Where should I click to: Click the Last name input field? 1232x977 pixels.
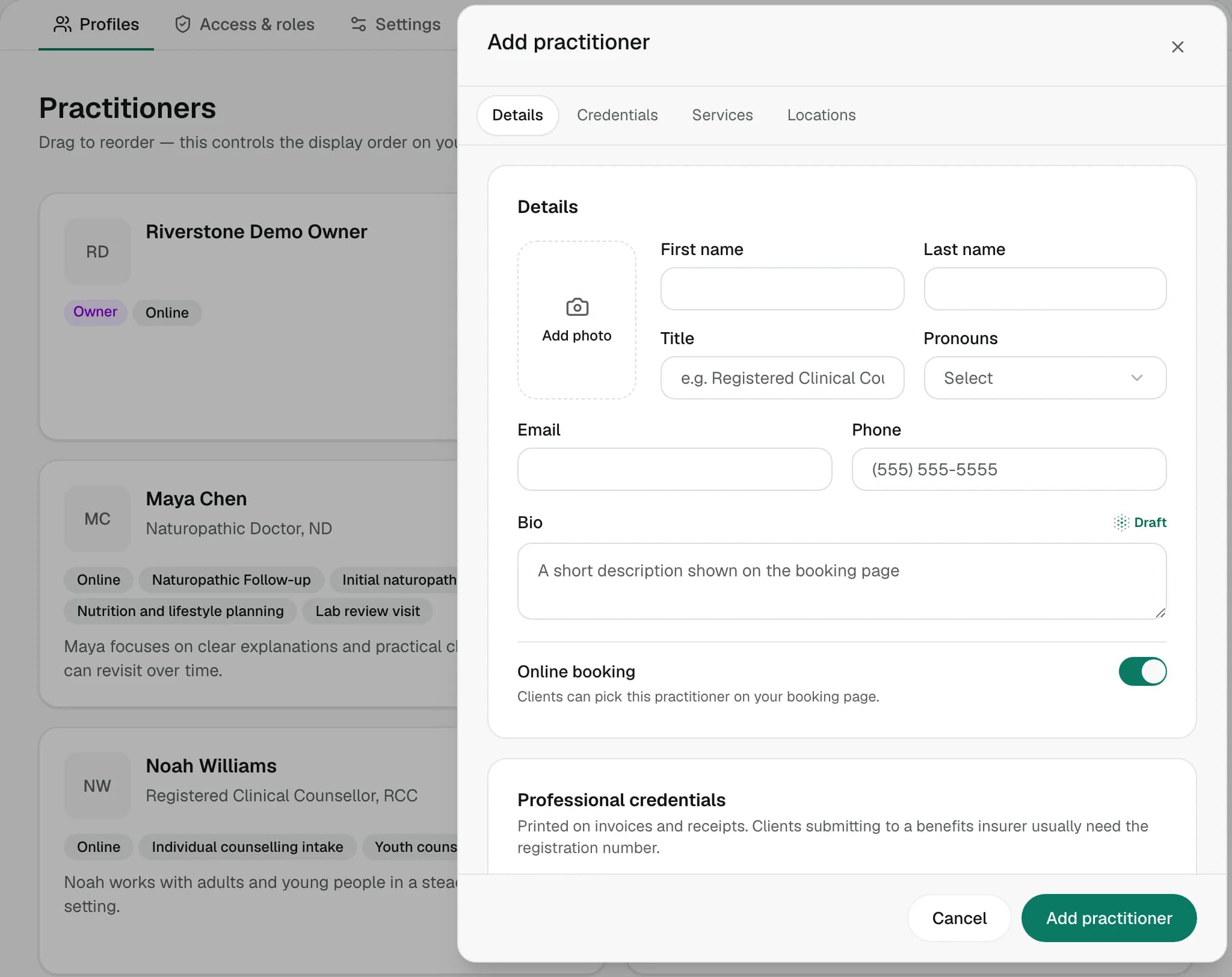click(1045, 289)
